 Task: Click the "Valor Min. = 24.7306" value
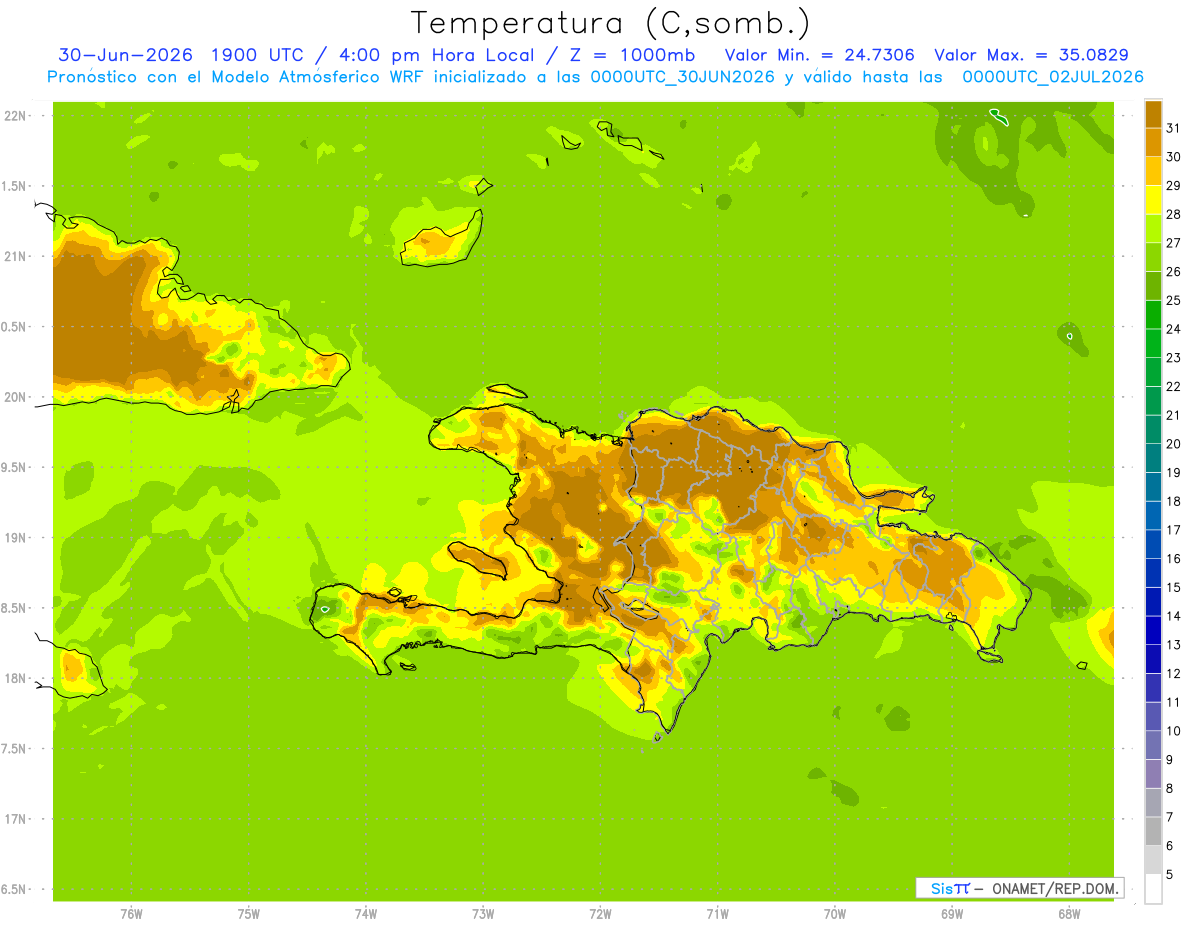820,55
